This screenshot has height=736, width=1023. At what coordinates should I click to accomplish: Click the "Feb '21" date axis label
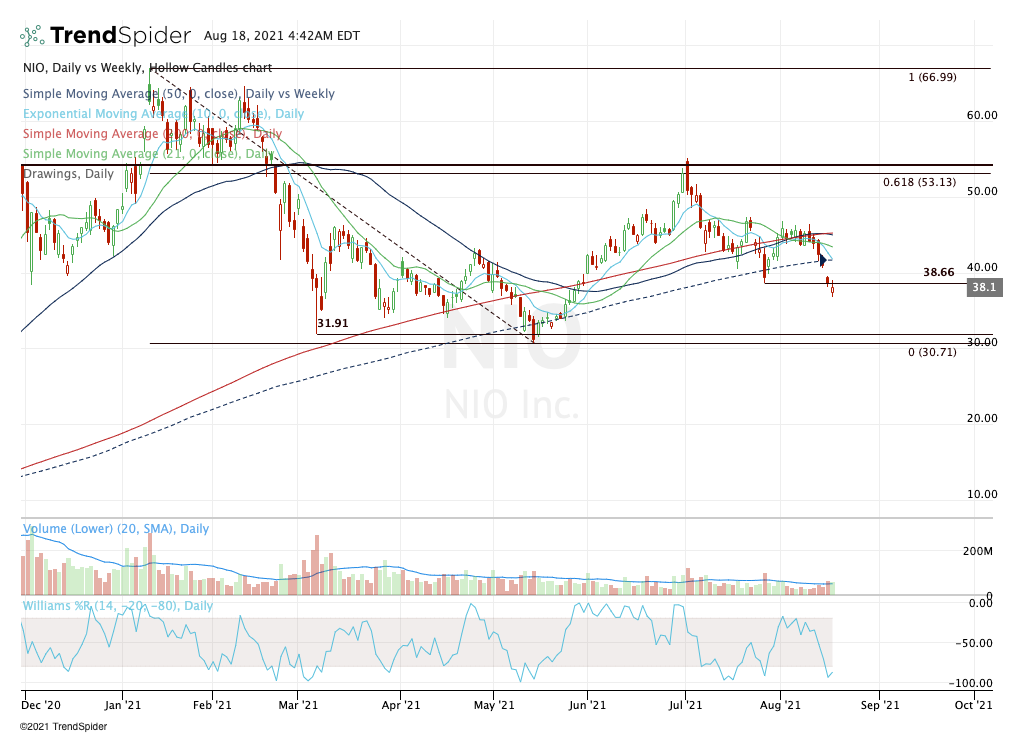tap(212, 705)
